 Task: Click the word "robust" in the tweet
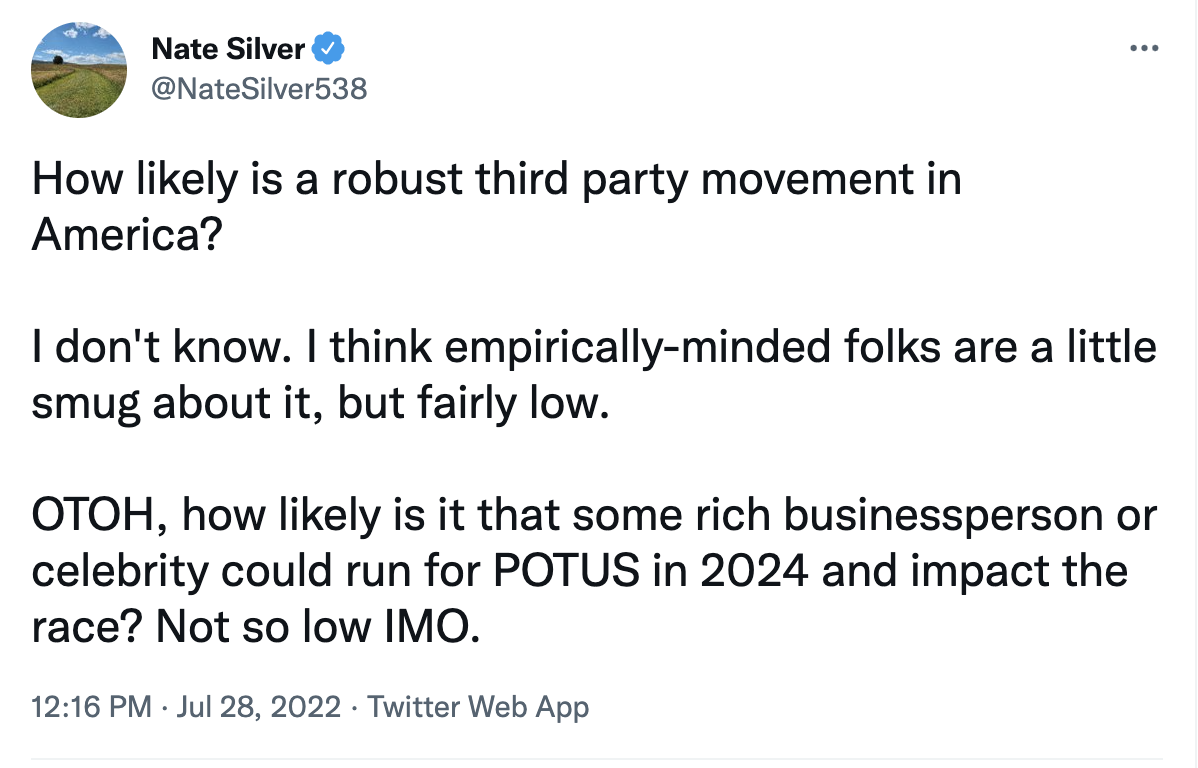pos(397,180)
